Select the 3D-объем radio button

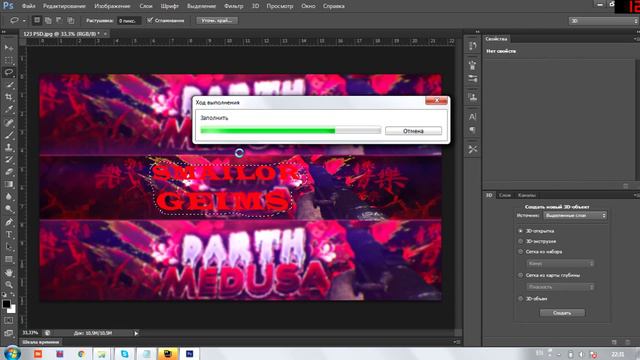pos(520,299)
